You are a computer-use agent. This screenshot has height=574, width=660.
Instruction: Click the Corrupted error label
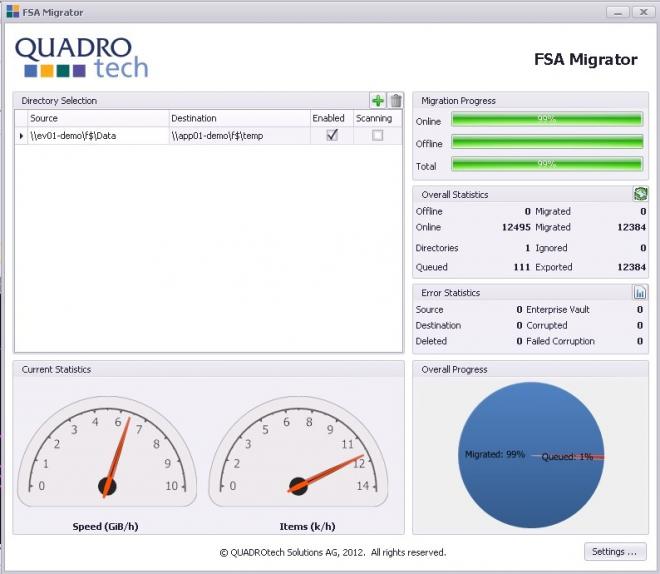pyautogui.click(x=546, y=325)
